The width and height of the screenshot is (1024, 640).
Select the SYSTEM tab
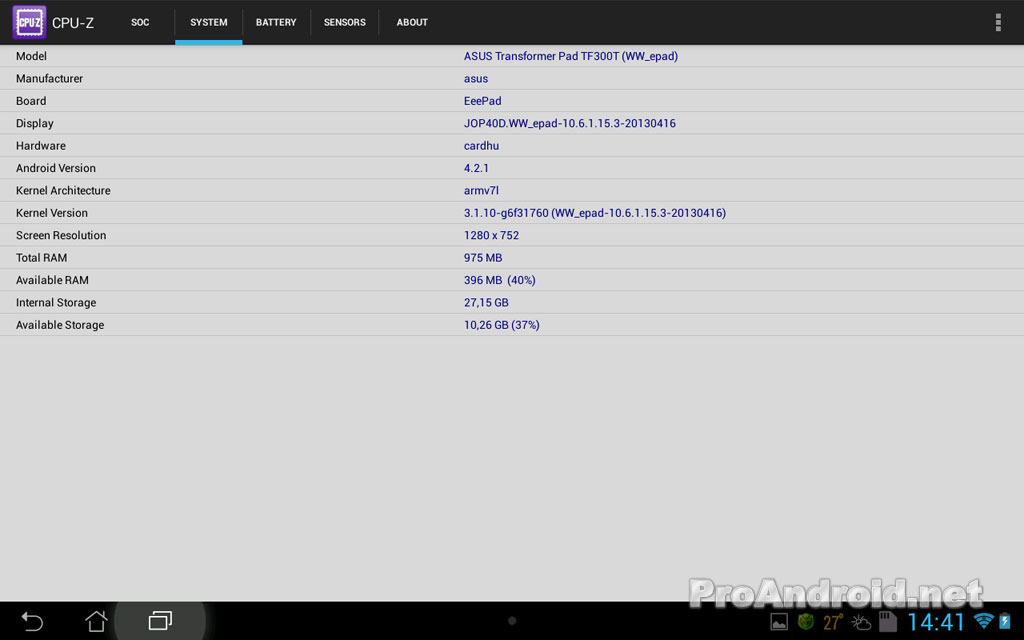pos(208,22)
